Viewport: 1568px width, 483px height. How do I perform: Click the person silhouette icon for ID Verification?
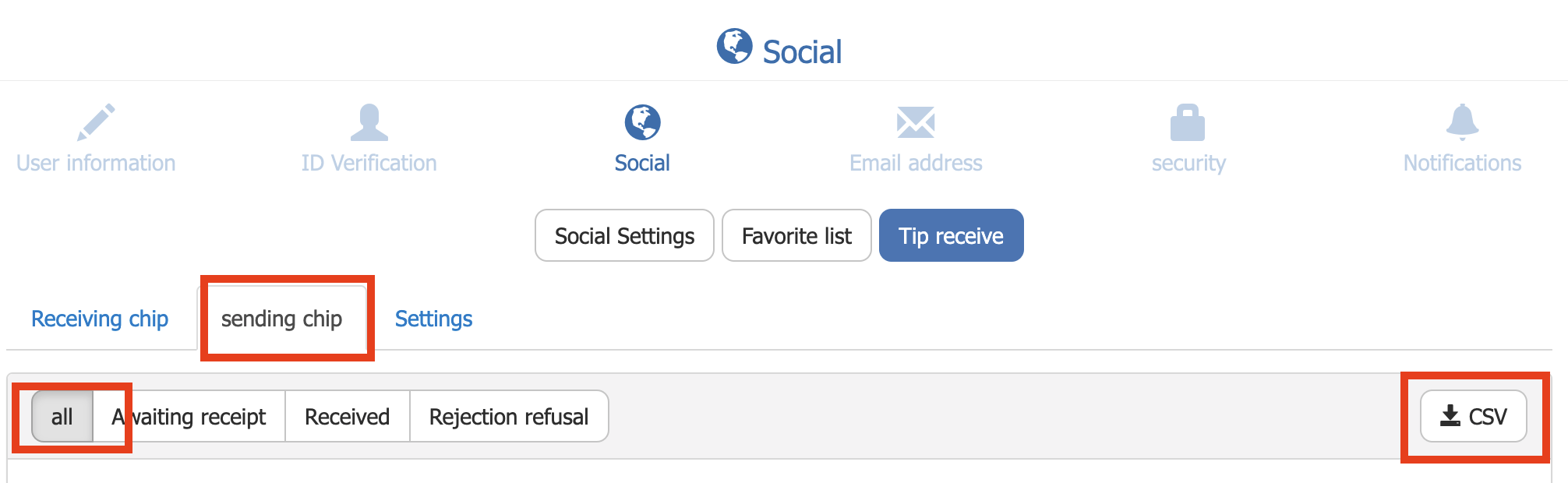(369, 122)
